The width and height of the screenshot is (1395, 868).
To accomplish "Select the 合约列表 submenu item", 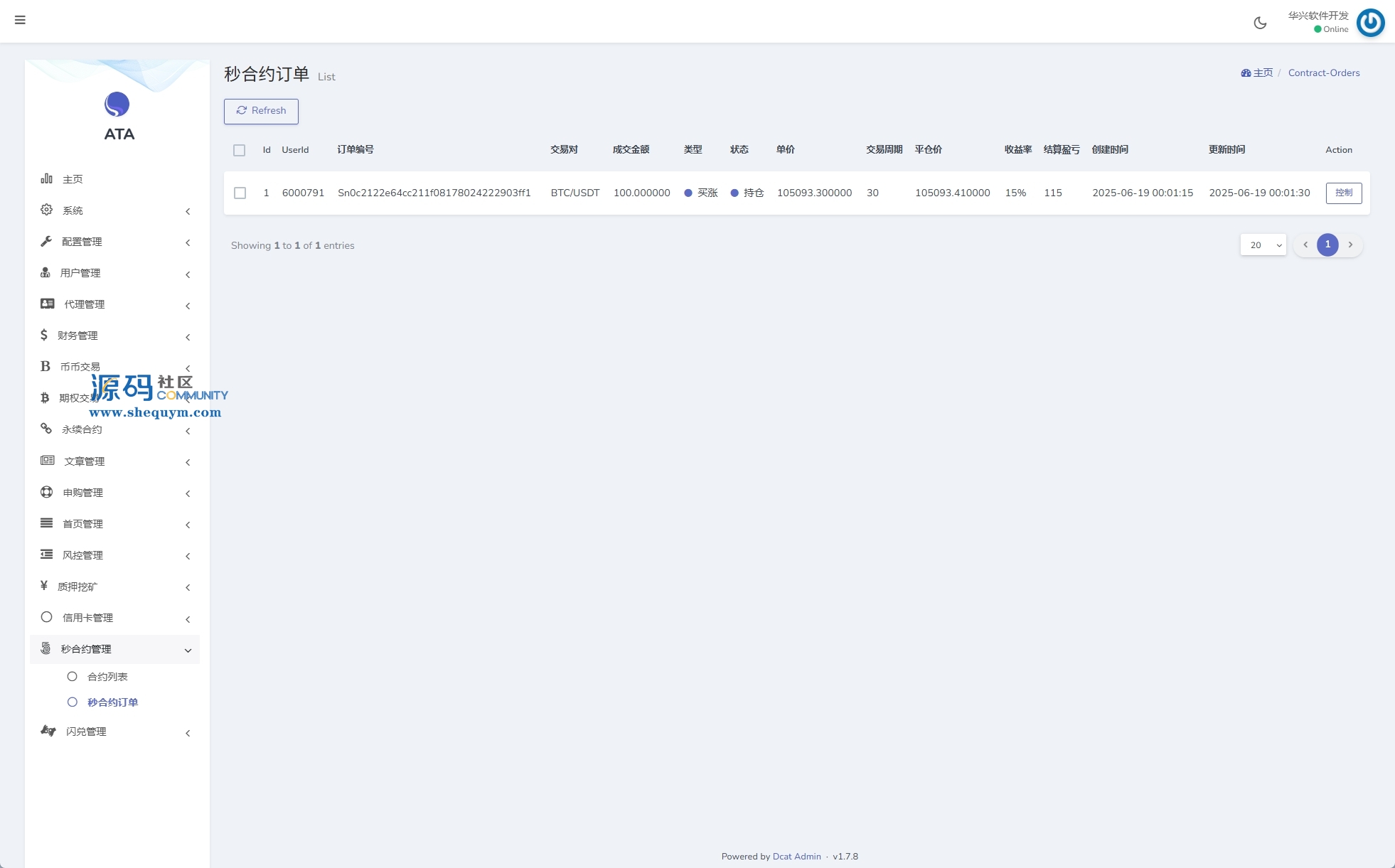I will click(107, 677).
